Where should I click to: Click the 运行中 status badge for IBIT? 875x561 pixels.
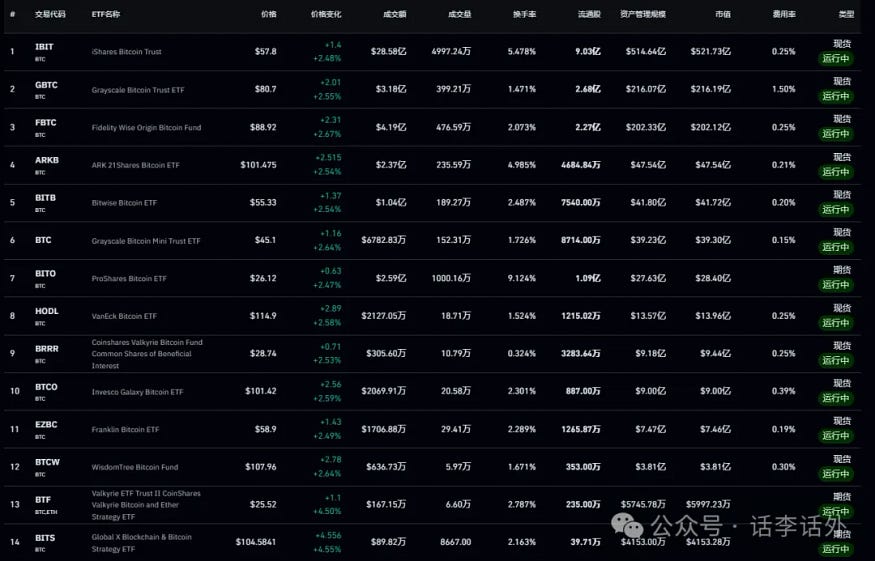point(835,58)
